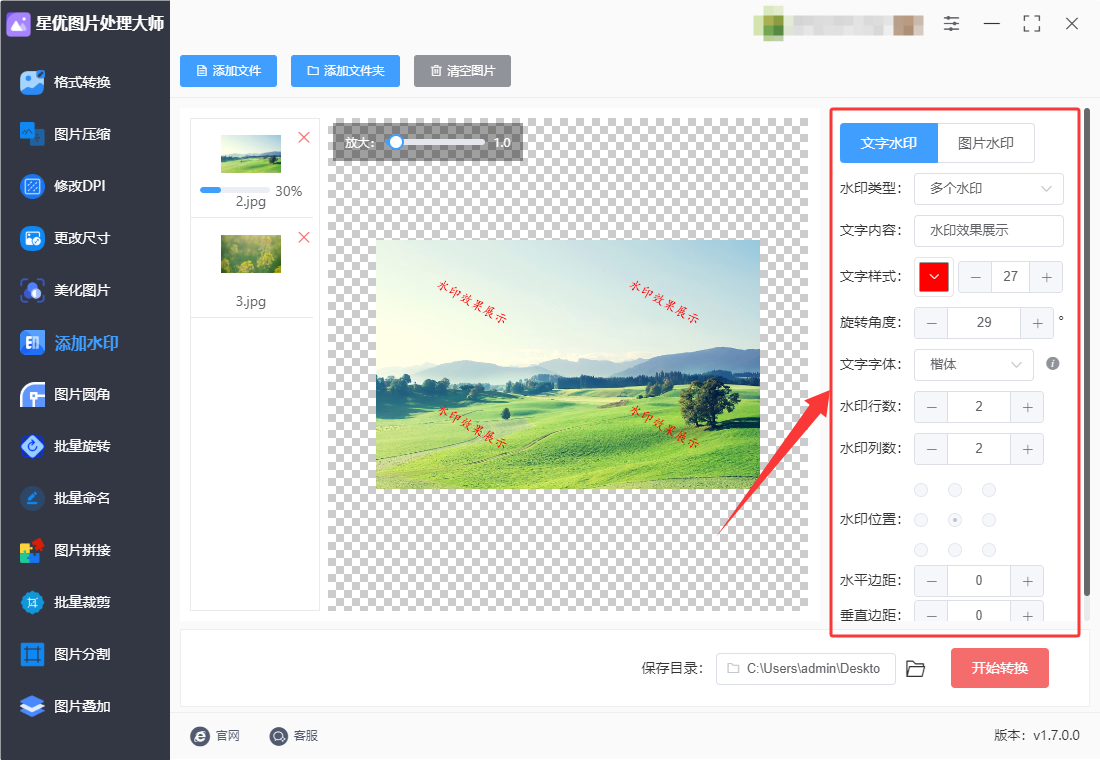Select bottom-center watermark position

coord(955,550)
